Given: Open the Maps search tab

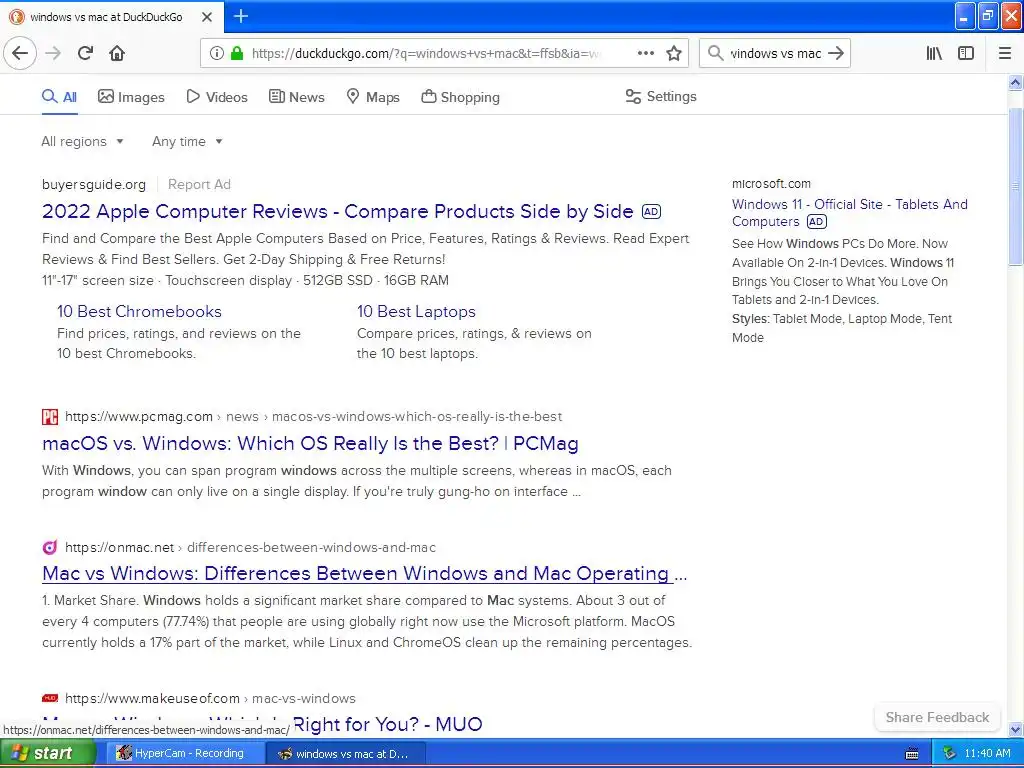Looking at the screenshot, I should tap(373, 97).
